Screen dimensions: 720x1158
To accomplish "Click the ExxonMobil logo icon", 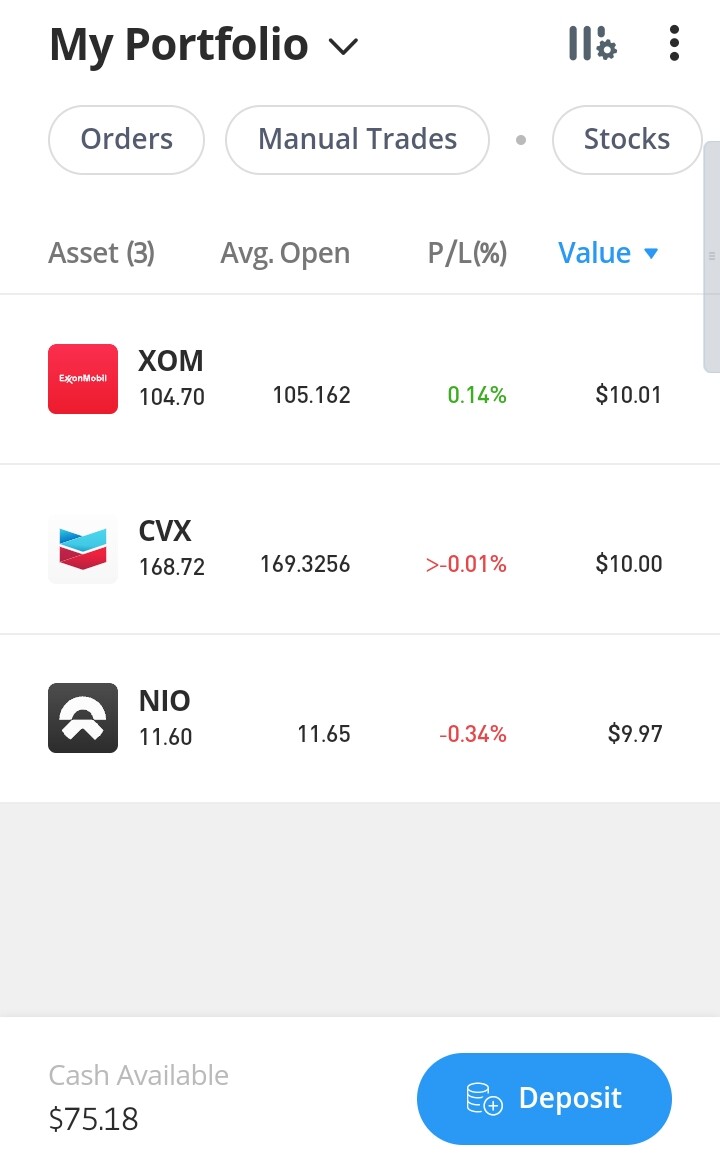I will pos(83,379).
